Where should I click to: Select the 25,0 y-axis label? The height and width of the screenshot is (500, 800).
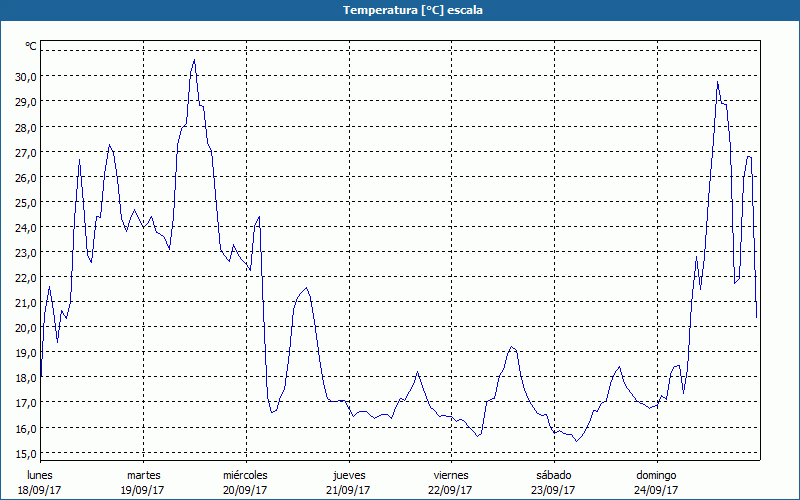(x=24, y=202)
